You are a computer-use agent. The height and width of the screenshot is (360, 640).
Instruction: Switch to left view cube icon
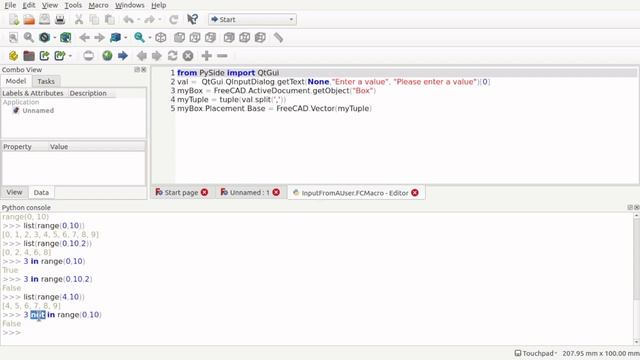(x=260, y=38)
